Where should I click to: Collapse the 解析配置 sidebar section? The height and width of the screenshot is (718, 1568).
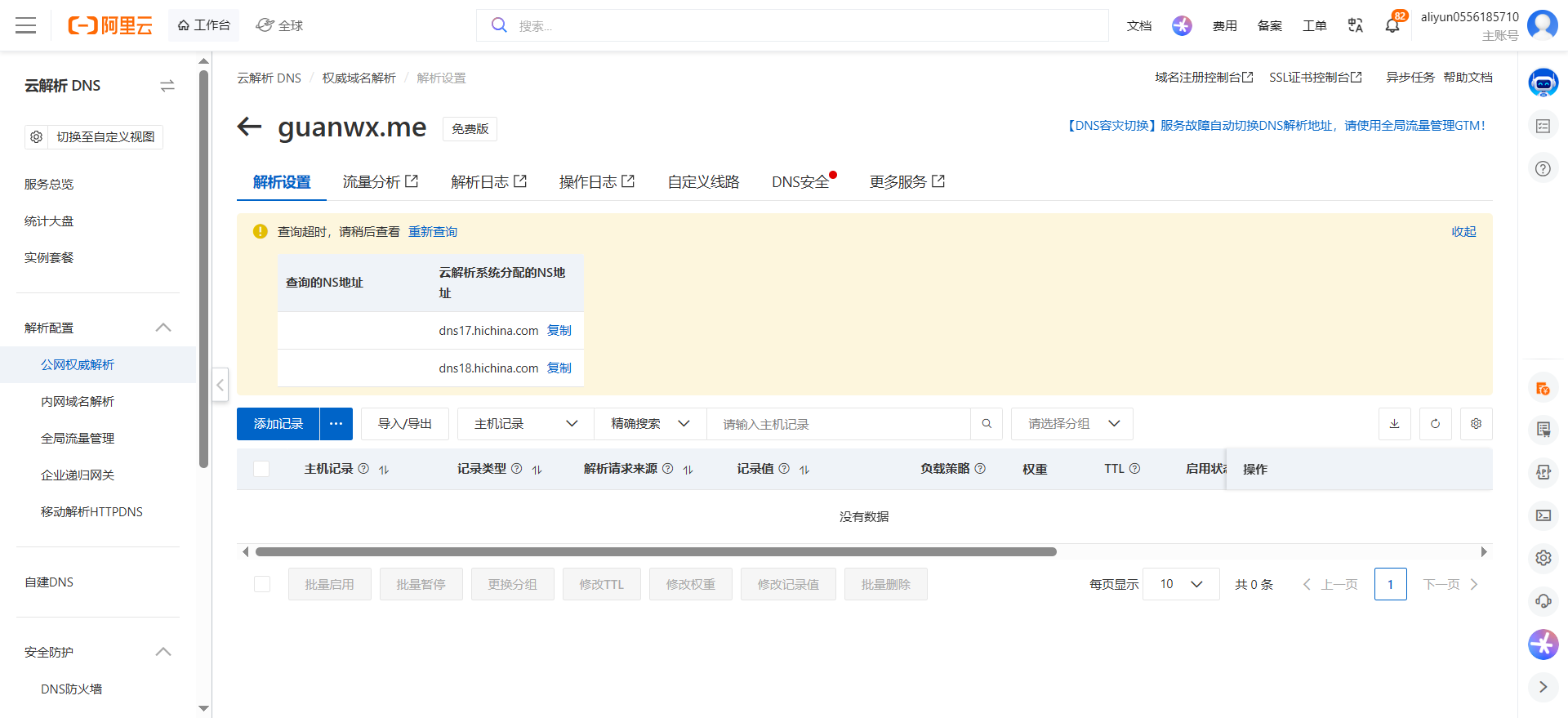coord(163,328)
